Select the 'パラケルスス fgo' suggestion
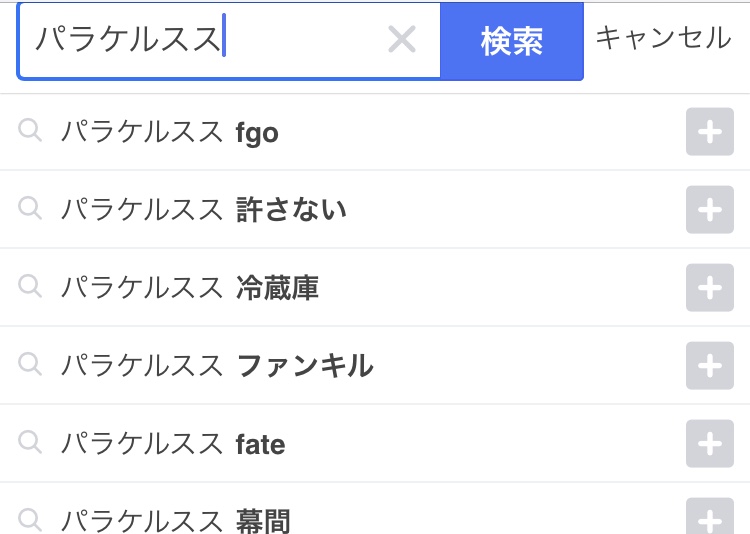The height and width of the screenshot is (534, 750). tap(170, 133)
